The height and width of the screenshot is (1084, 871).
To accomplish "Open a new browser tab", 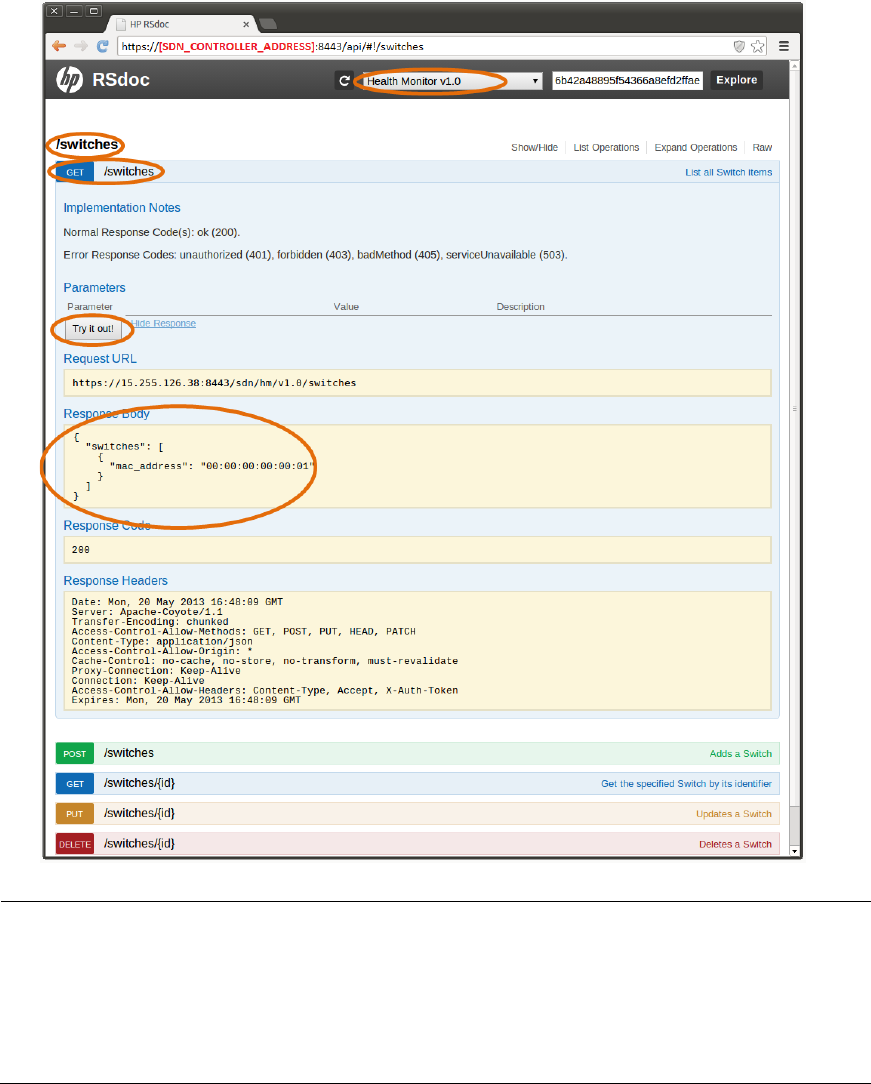I will [x=268, y=24].
